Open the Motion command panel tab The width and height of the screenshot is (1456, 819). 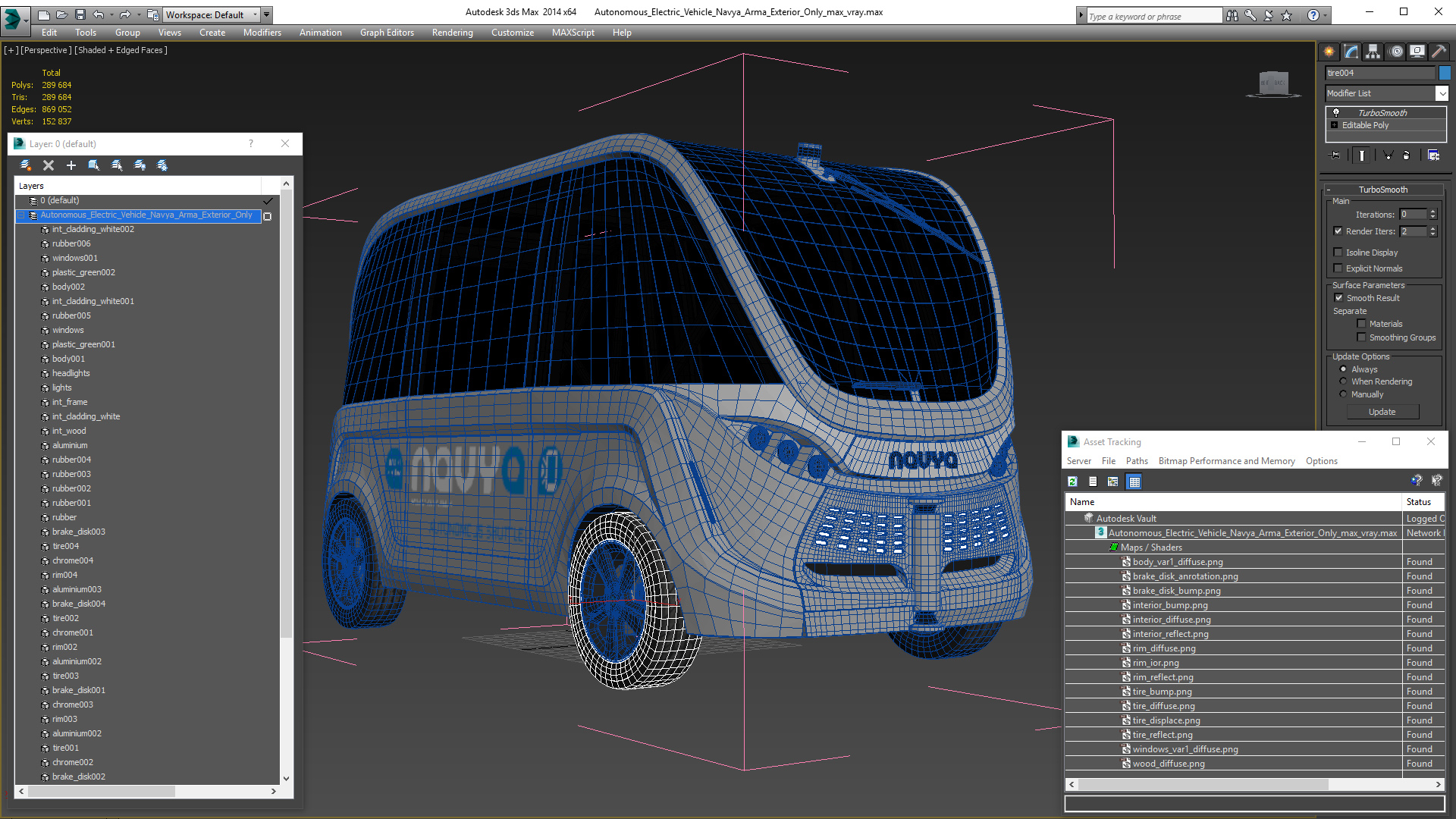pos(1396,52)
